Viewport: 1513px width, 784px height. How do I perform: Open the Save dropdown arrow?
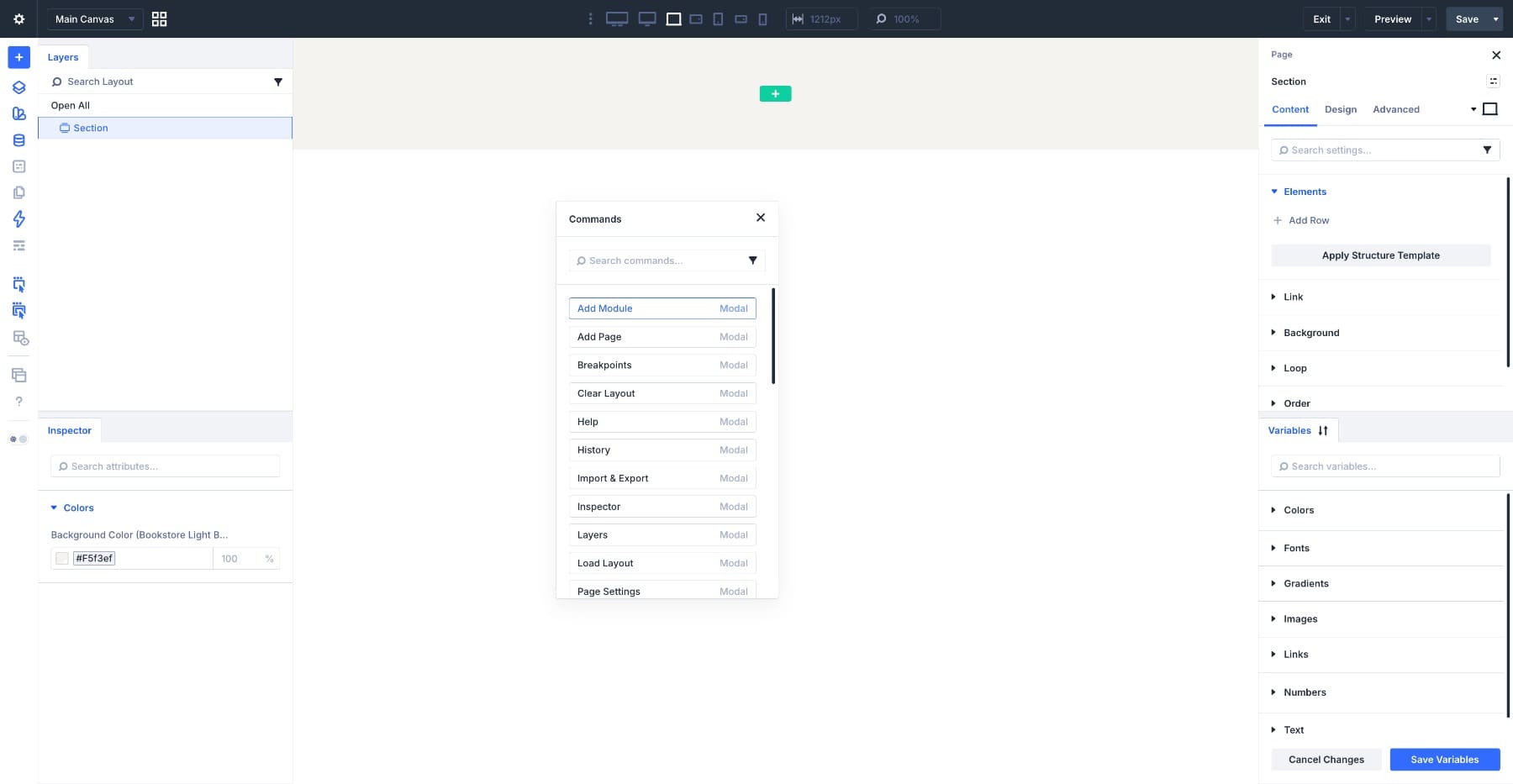1495,18
